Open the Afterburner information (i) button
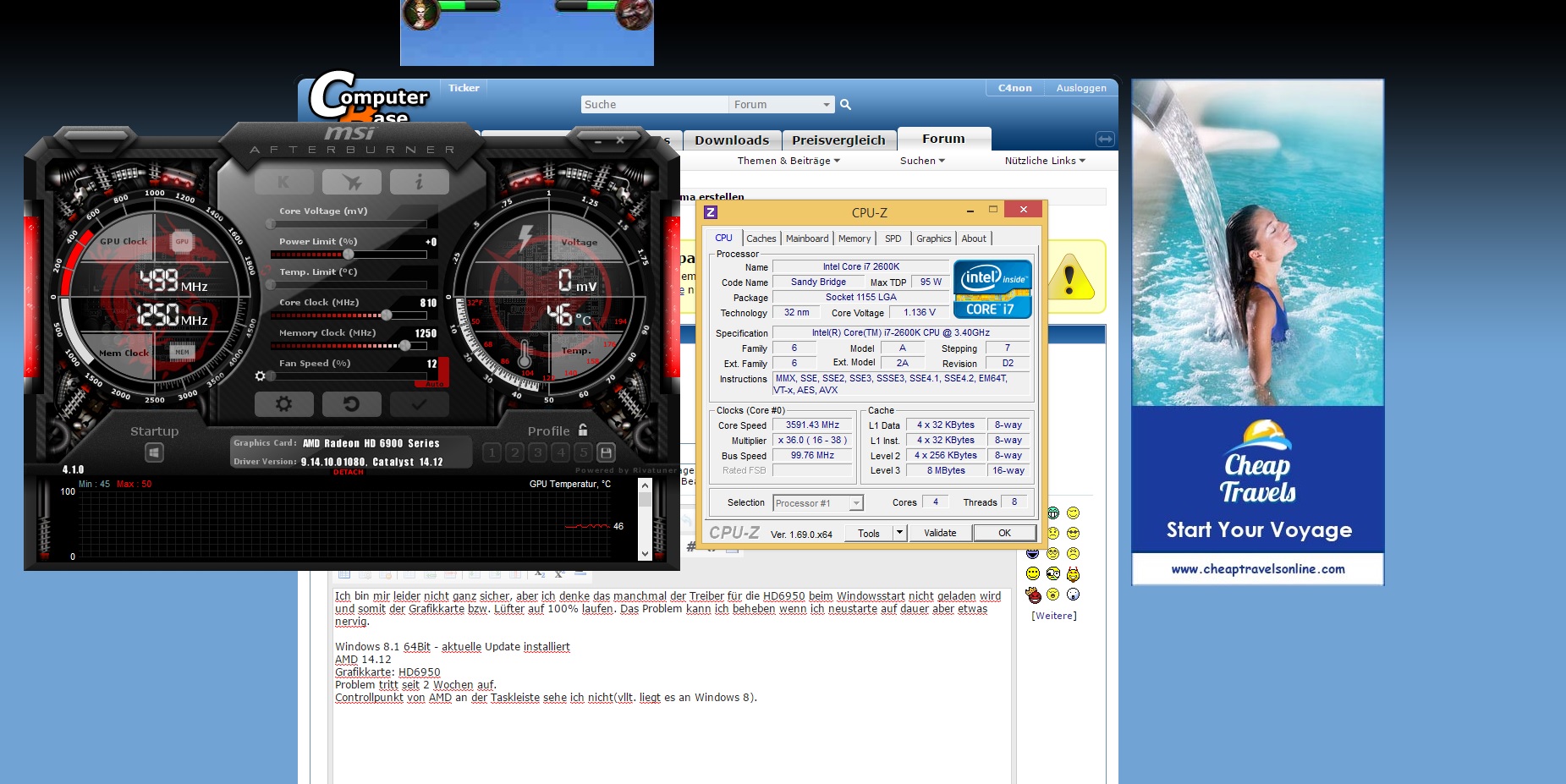The width and height of the screenshot is (1566, 784). [419, 182]
